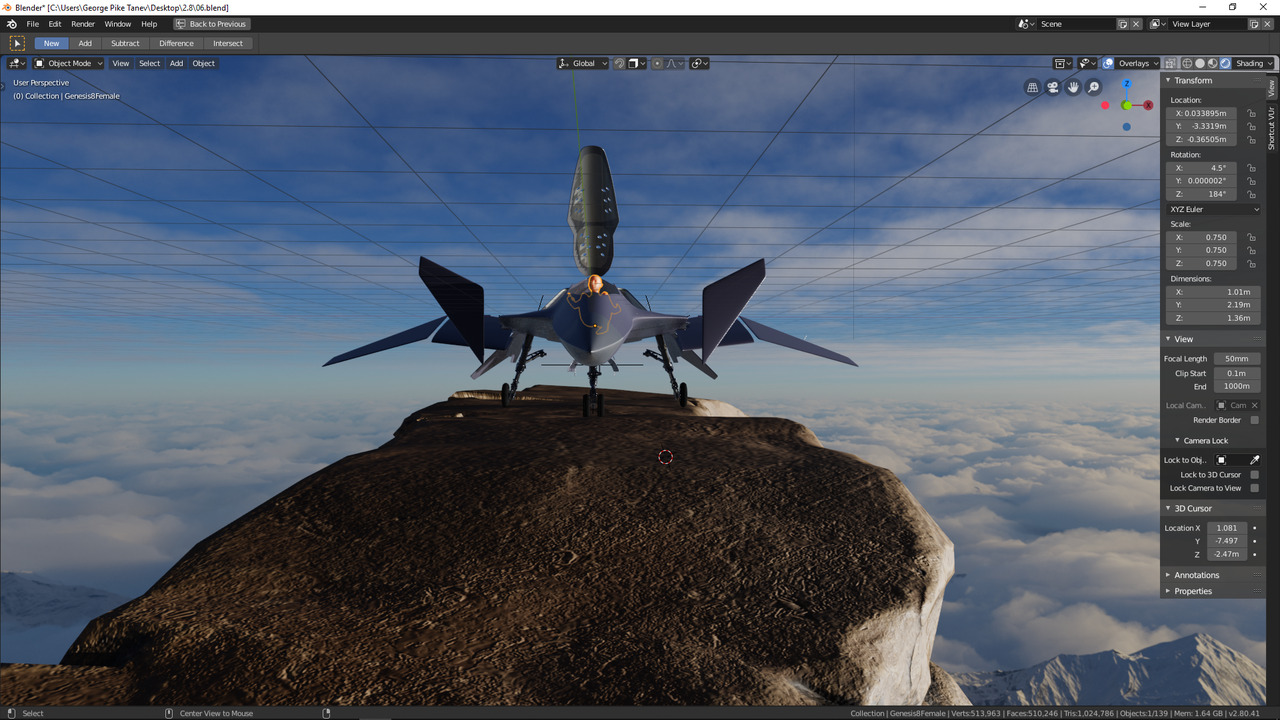1280x720 pixels.
Task: Open Shading options dropdown
Action: coord(1254,63)
